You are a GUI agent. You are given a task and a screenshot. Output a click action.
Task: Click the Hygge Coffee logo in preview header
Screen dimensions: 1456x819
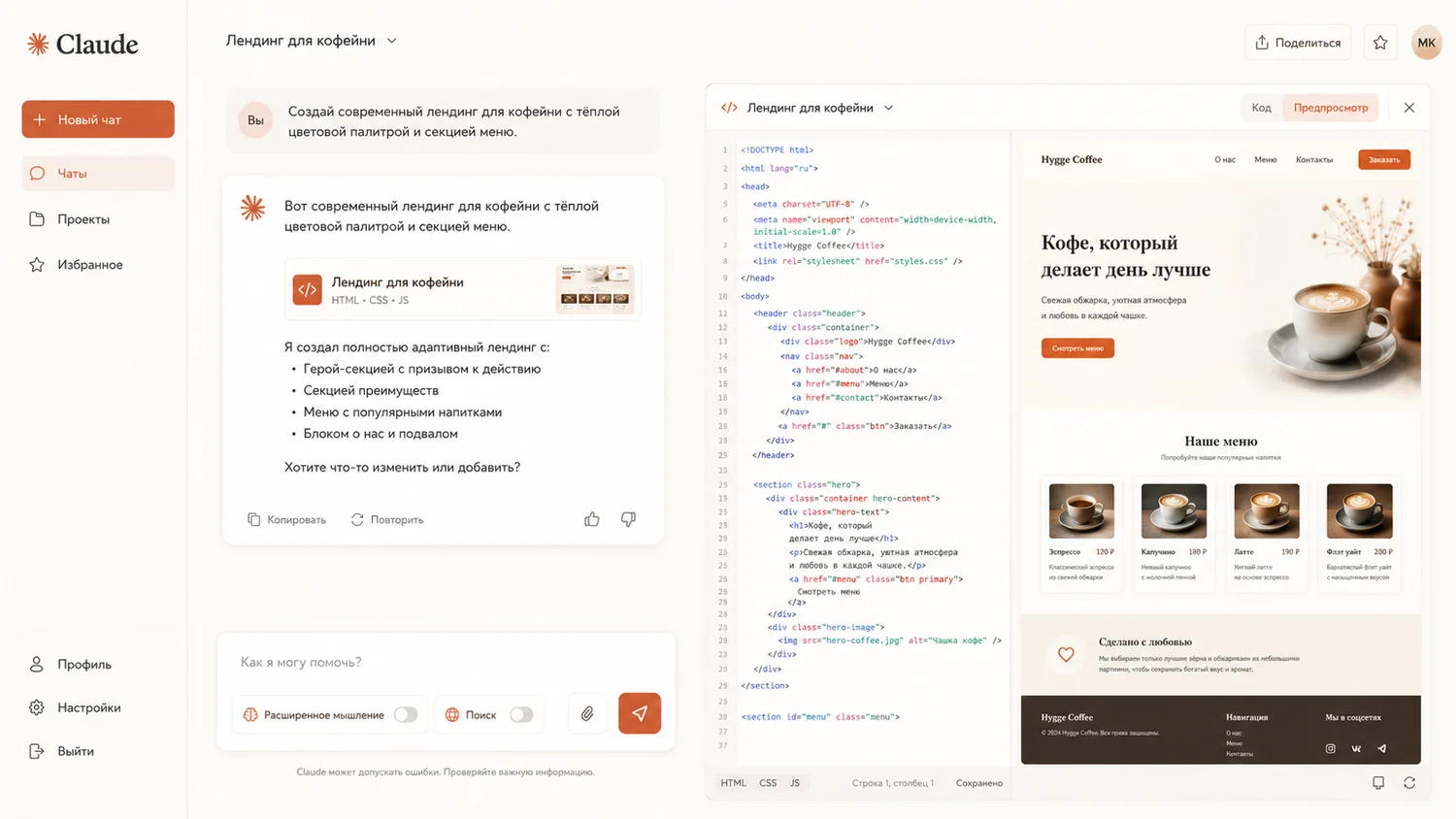(1072, 160)
